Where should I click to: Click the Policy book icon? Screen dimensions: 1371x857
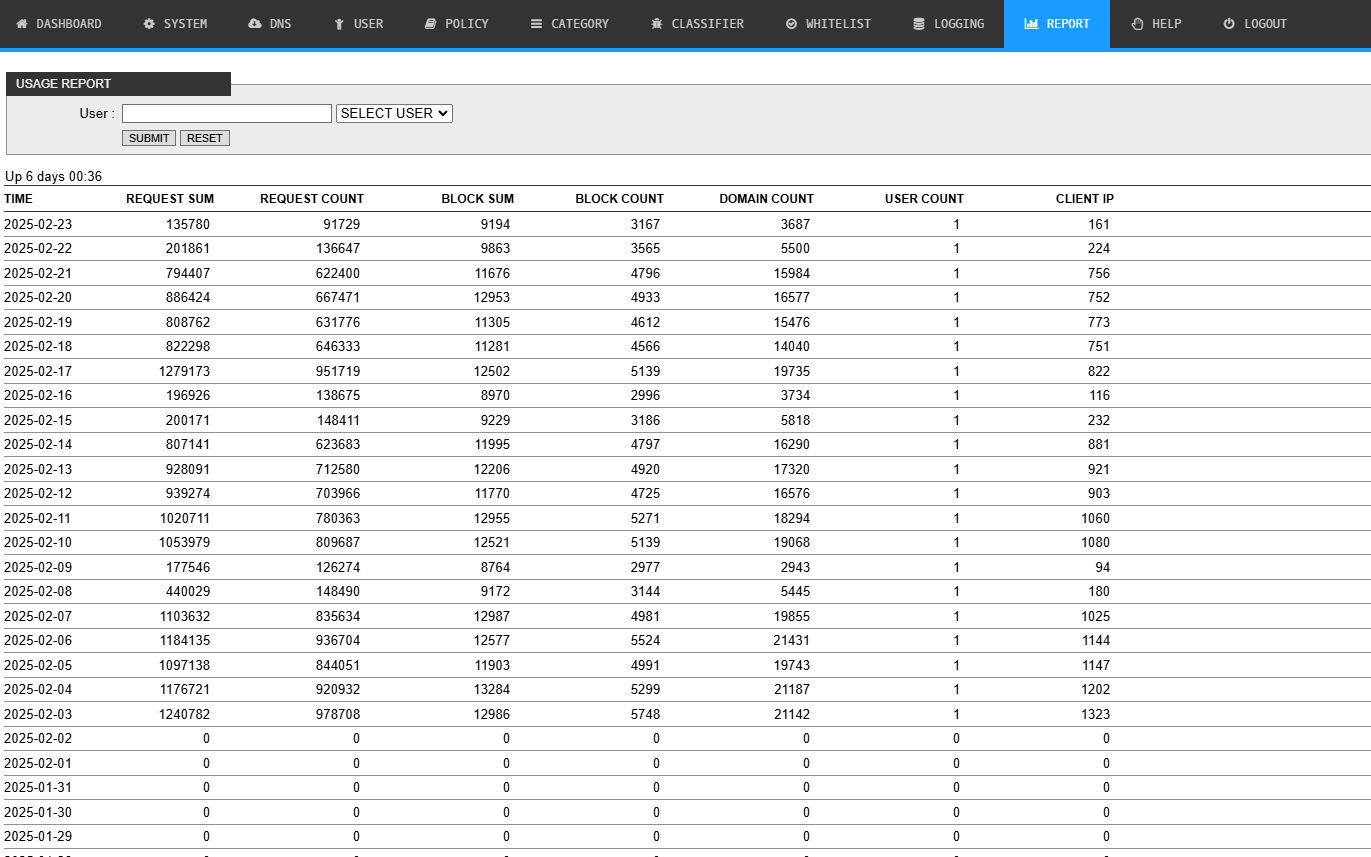pos(430,24)
